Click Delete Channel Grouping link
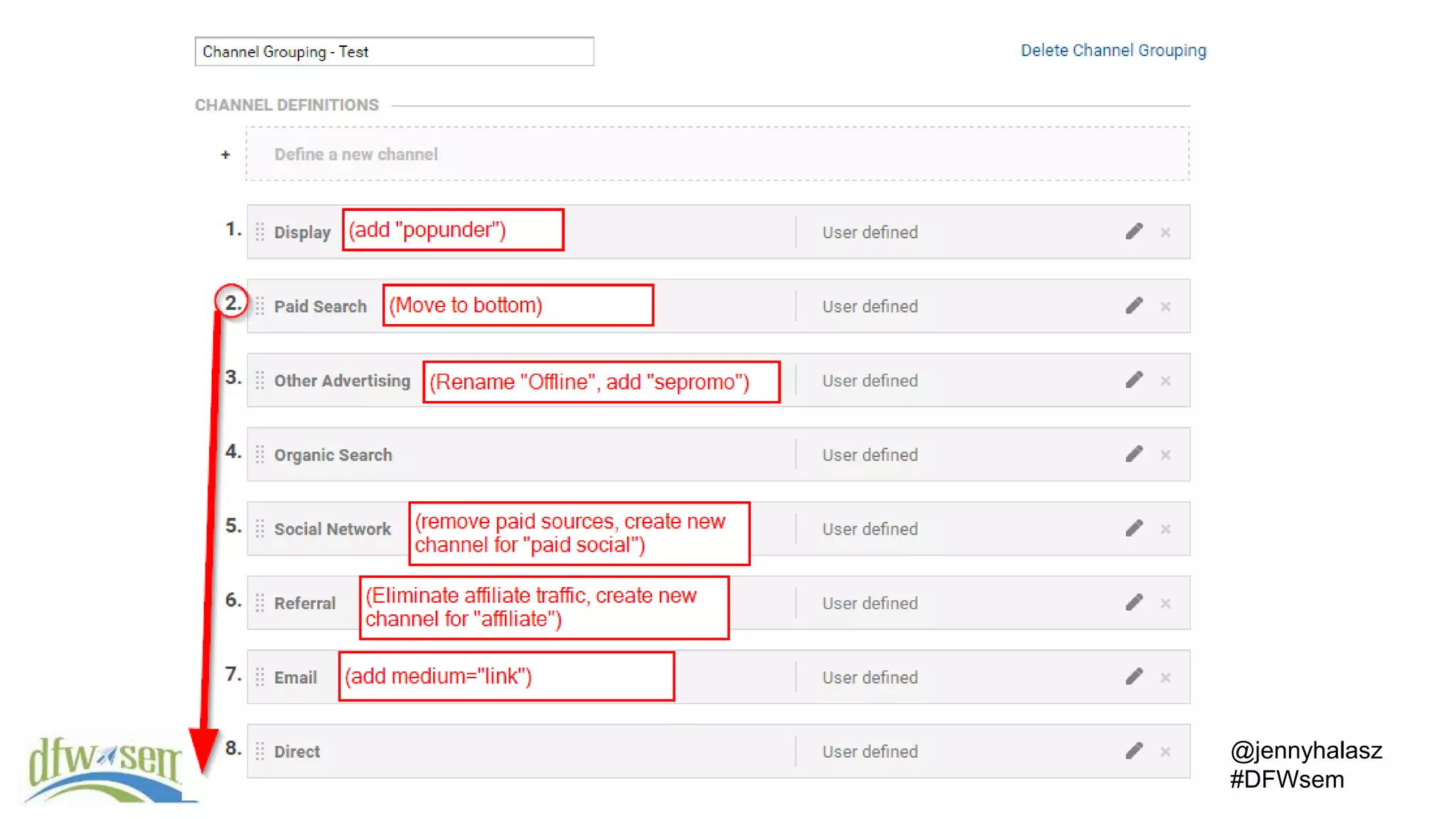Viewport: 1456px width, 819px height. (1113, 50)
